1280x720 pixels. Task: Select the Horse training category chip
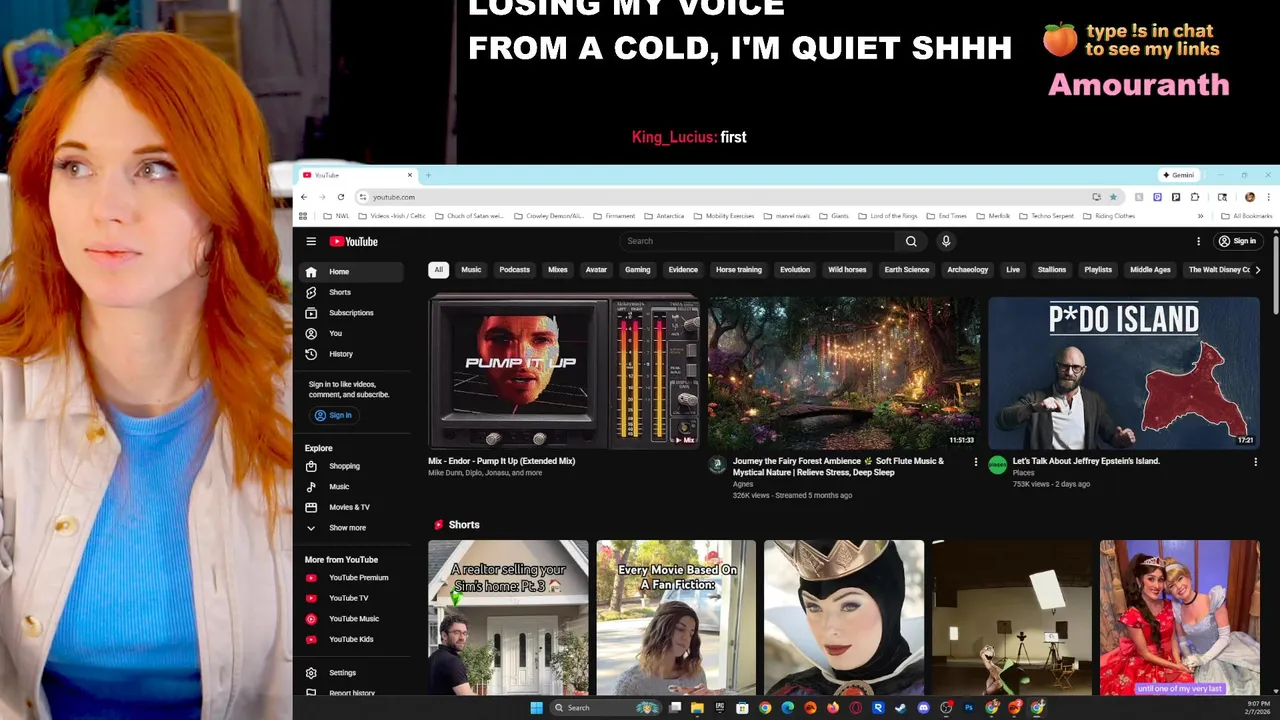(739, 270)
